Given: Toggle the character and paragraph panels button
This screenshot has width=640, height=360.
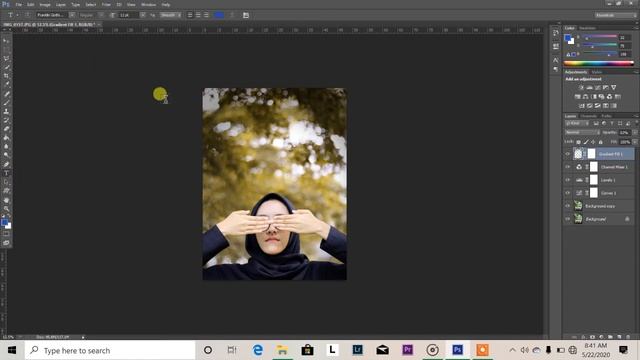Looking at the screenshot, I should (246, 15).
